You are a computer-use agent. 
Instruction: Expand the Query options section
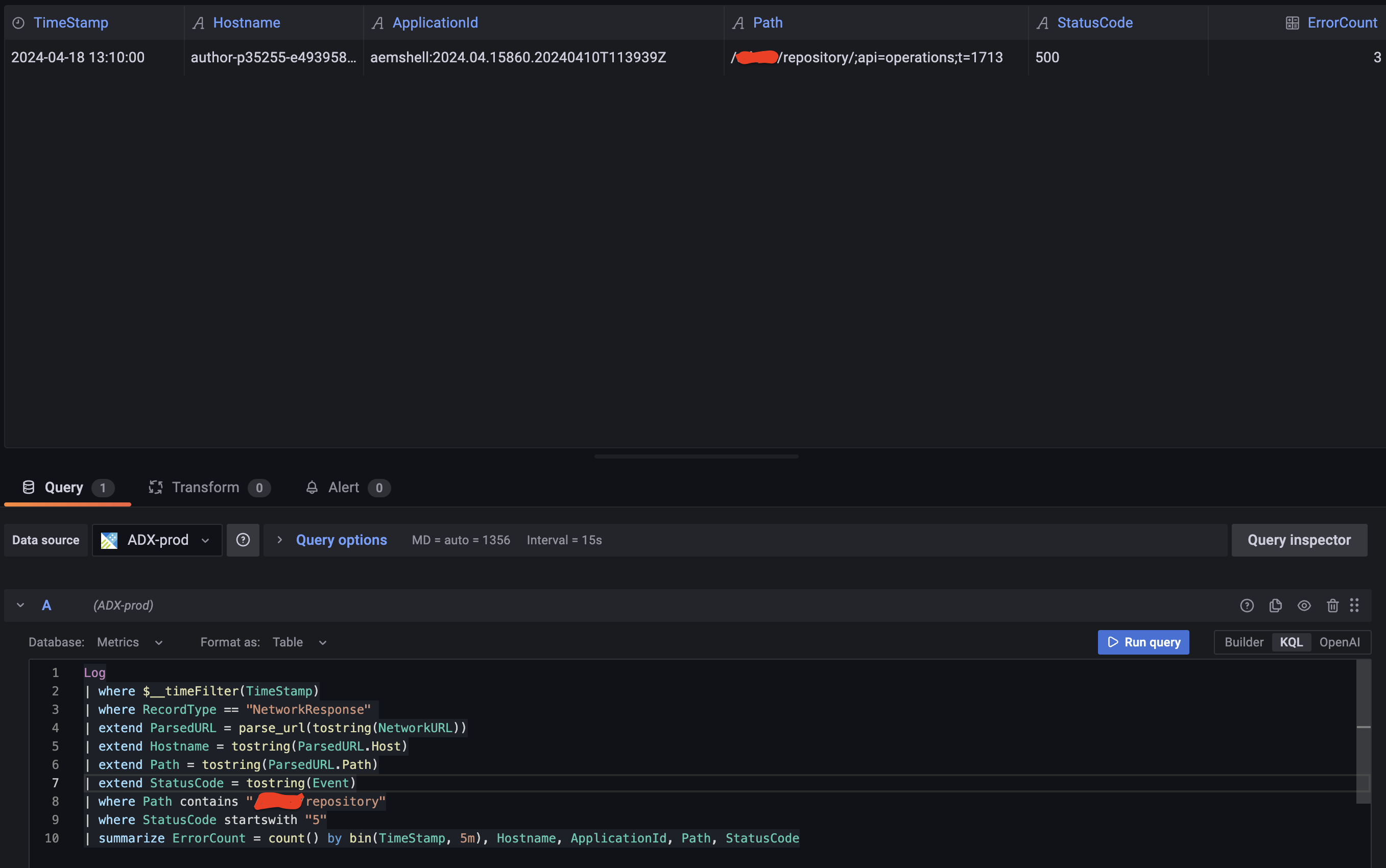pos(341,540)
